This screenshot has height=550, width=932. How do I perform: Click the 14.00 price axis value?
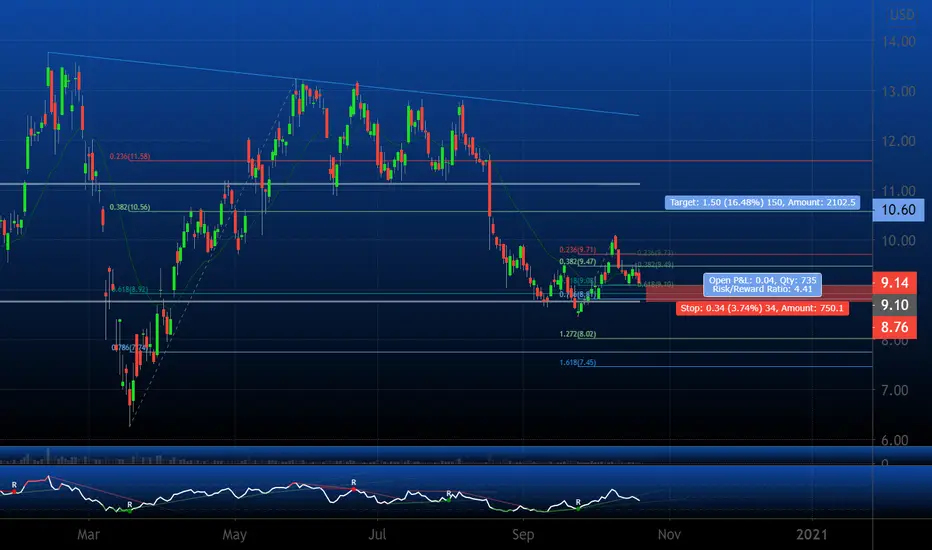click(898, 42)
